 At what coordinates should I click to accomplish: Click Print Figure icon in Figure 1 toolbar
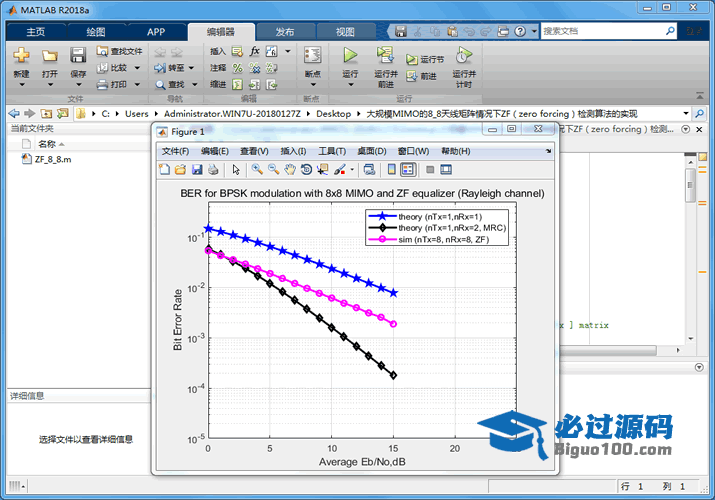pyautogui.click(x=213, y=170)
